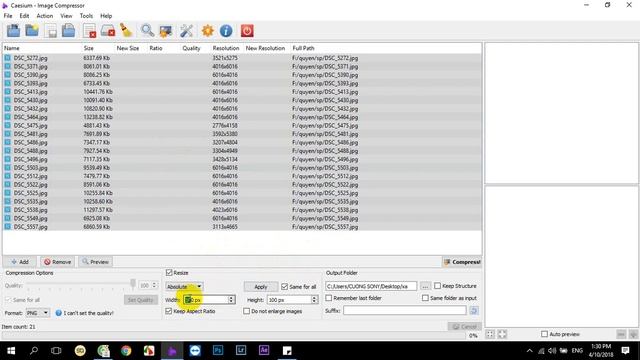Open the Tools menu
The width and height of the screenshot is (640, 360).
[86, 16]
